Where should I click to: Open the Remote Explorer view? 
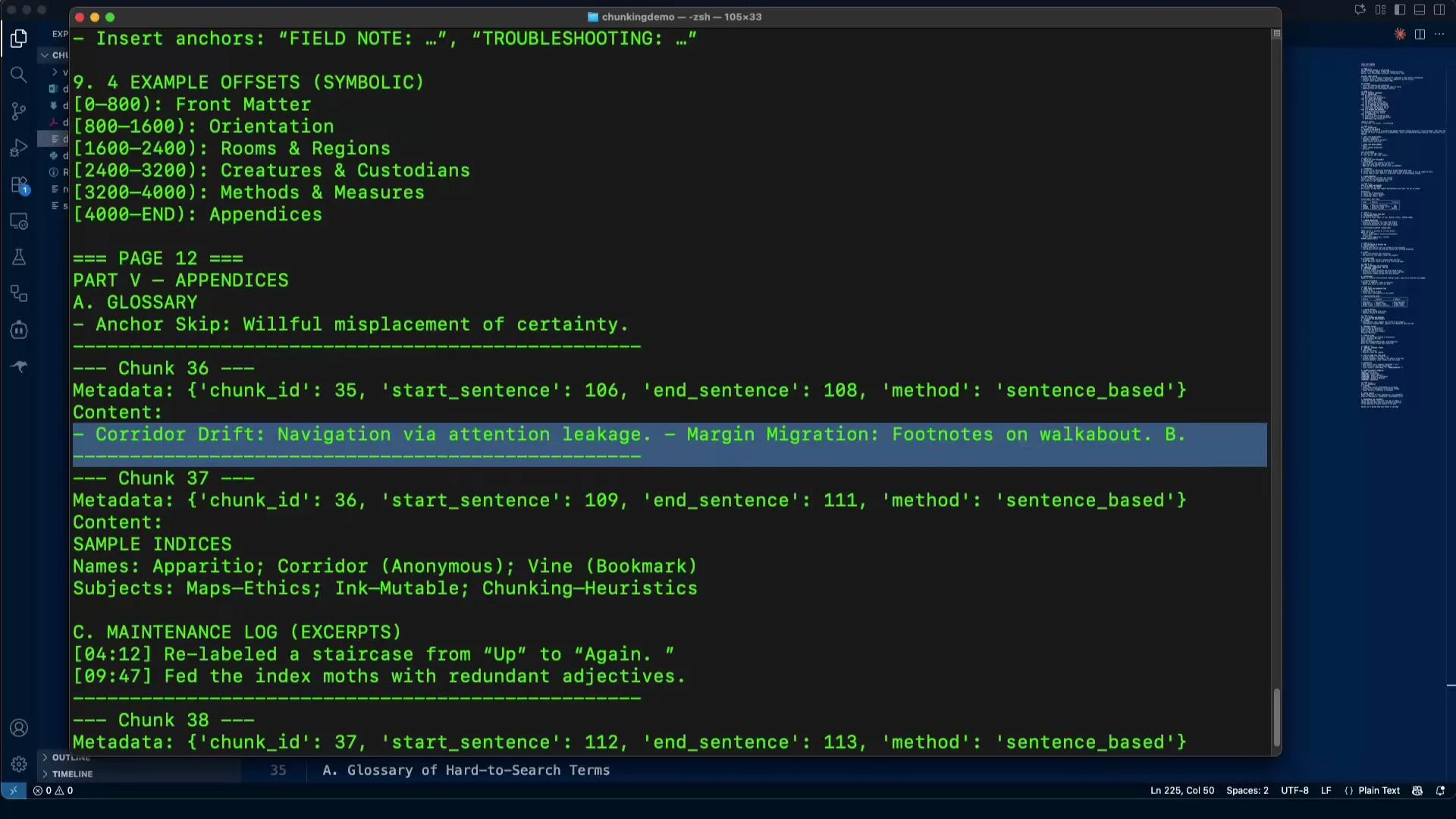click(19, 221)
